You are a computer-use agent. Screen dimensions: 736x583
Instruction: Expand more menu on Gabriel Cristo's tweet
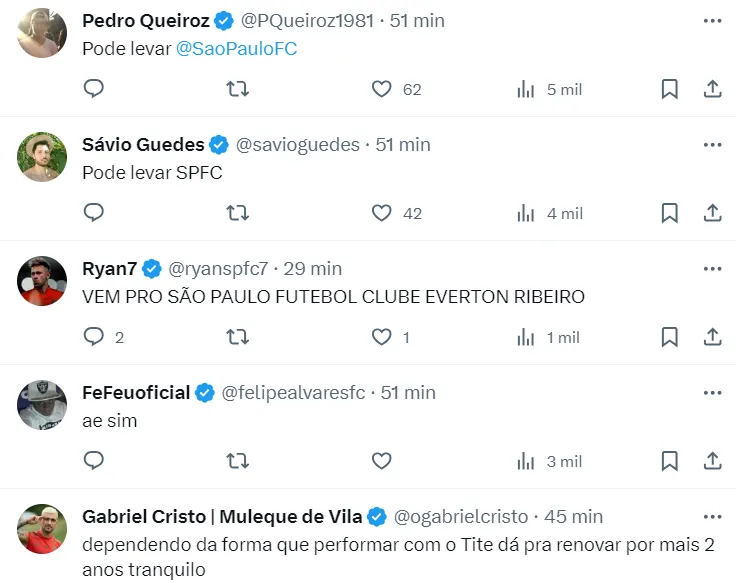pyautogui.click(x=712, y=516)
